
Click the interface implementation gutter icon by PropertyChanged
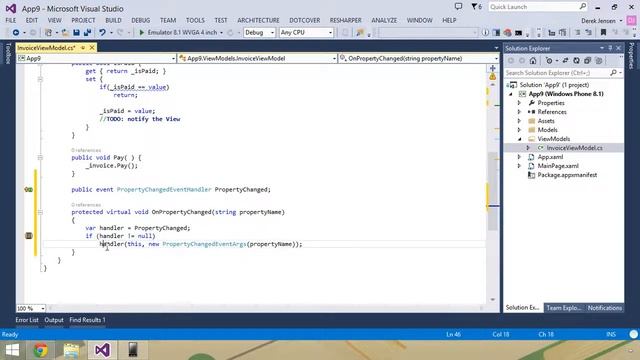point(29,189)
